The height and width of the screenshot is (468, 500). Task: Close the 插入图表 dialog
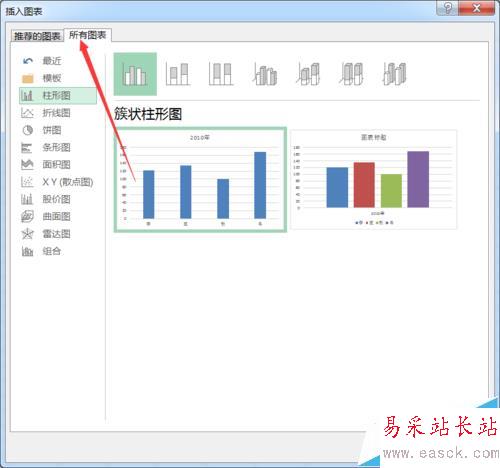click(x=477, y=8)
